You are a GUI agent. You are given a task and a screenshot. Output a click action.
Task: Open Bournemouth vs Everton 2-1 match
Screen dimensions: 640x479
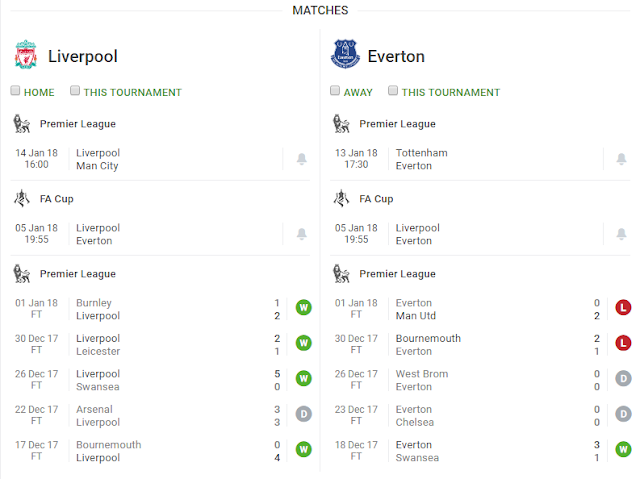pyautogui.click(x=480, y=344)
